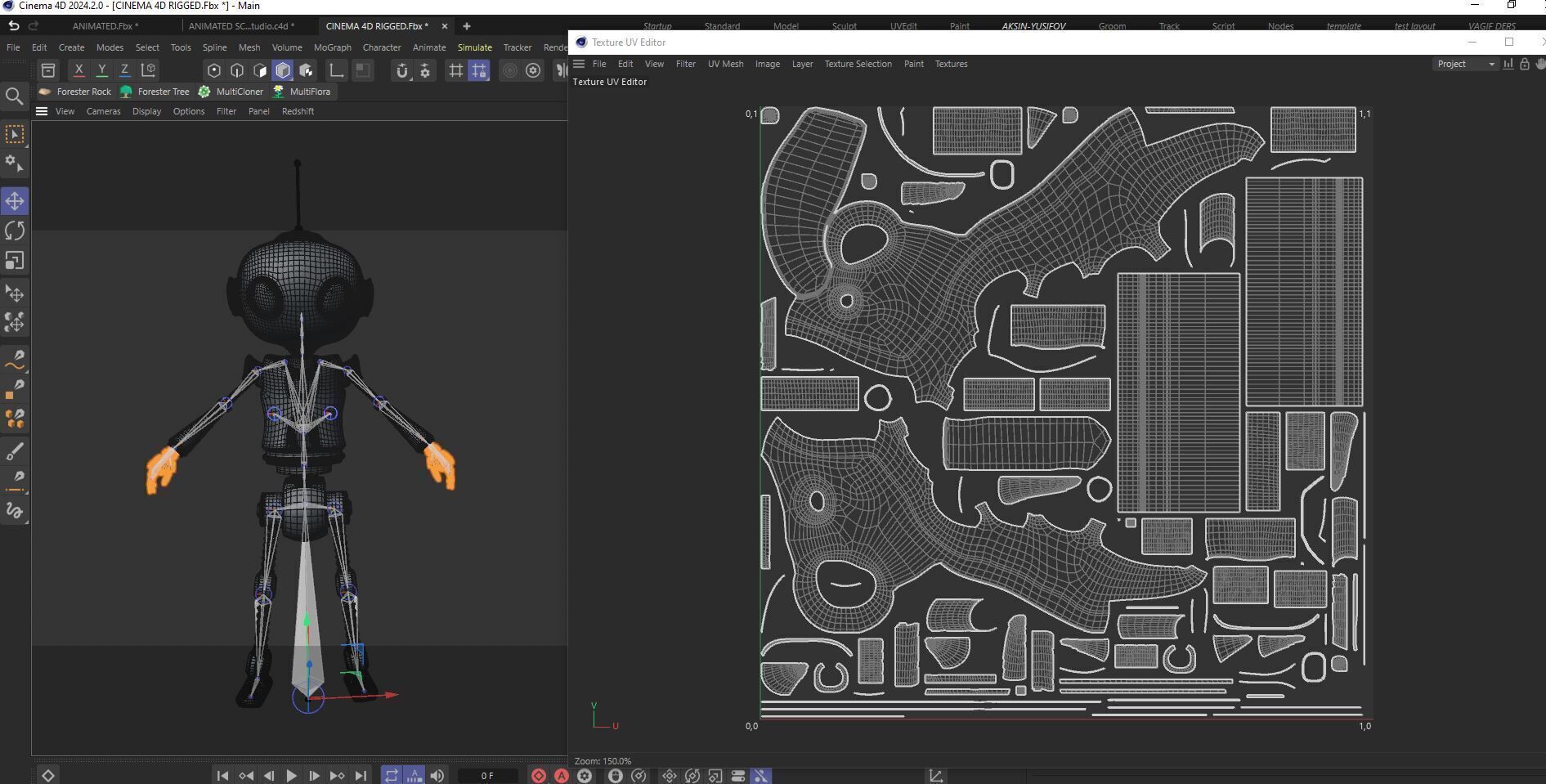This screenshot has height=784, width=1546.
Task: Open Textures menu in UV Editor
Action: click(951, 64)
